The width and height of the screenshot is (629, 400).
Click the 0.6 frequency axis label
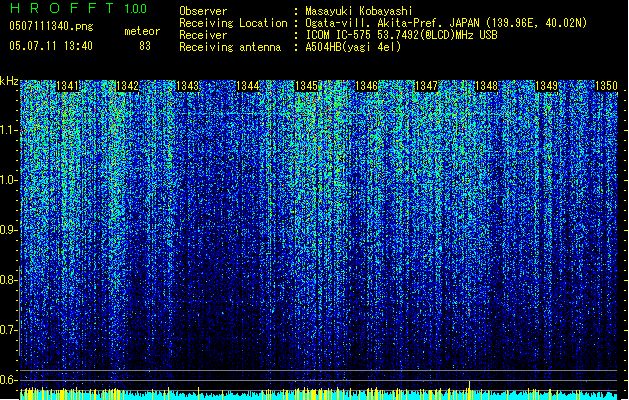pyautogui.click(x=8, y=380)
